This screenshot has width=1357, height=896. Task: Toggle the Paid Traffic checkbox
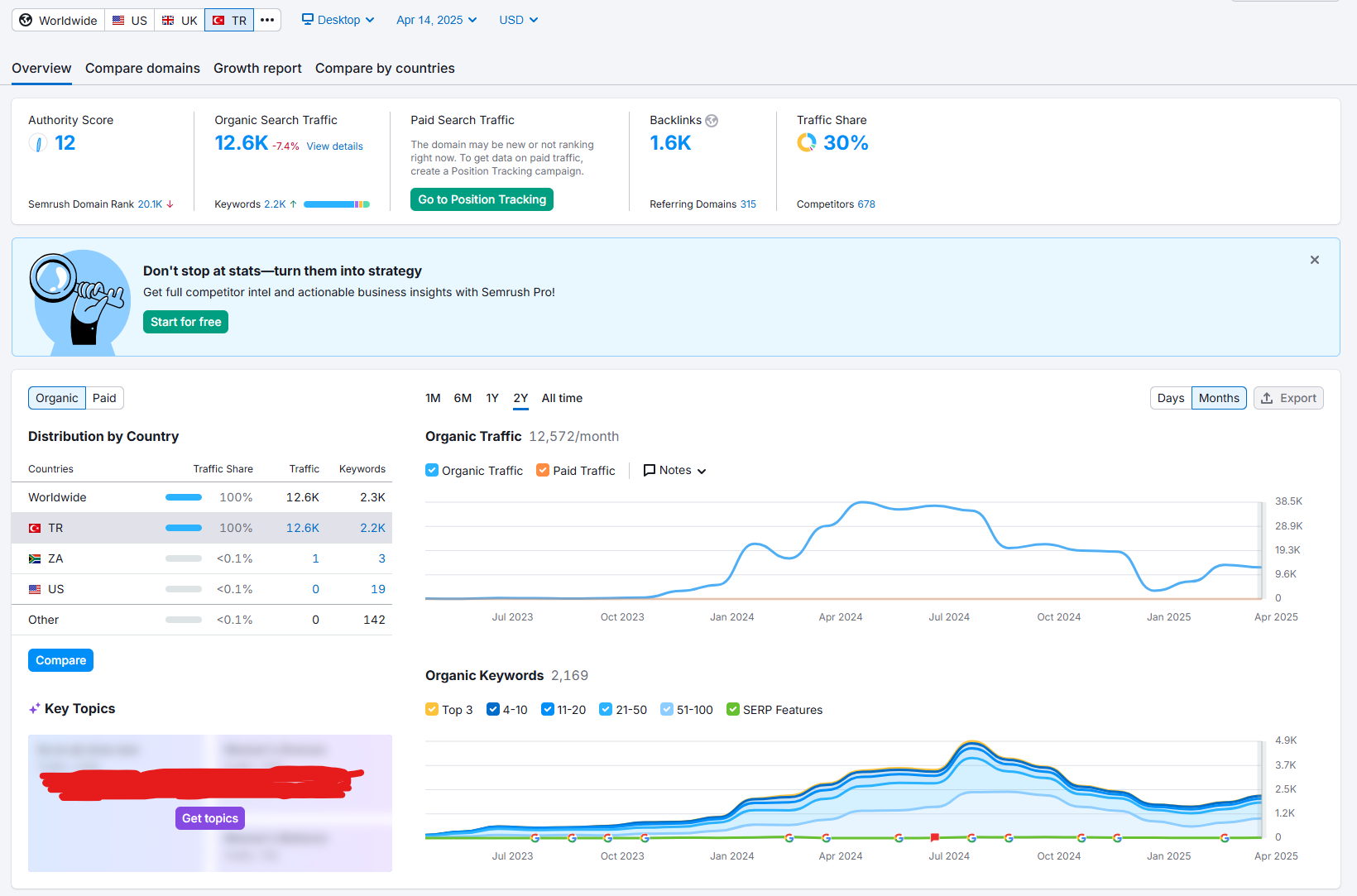(543, 470)
